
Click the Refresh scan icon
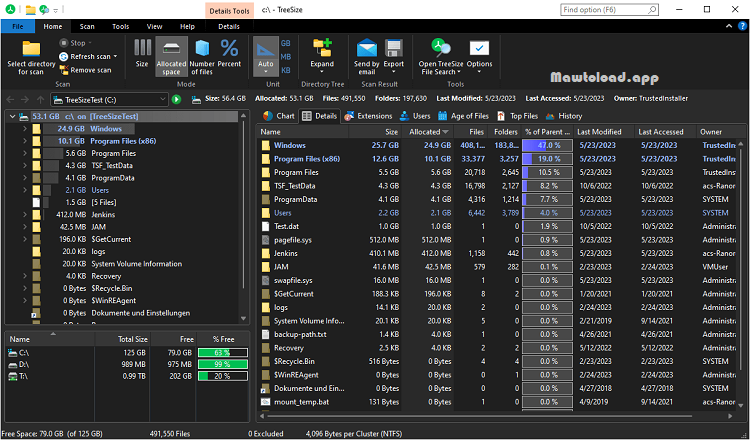point(63,56)
